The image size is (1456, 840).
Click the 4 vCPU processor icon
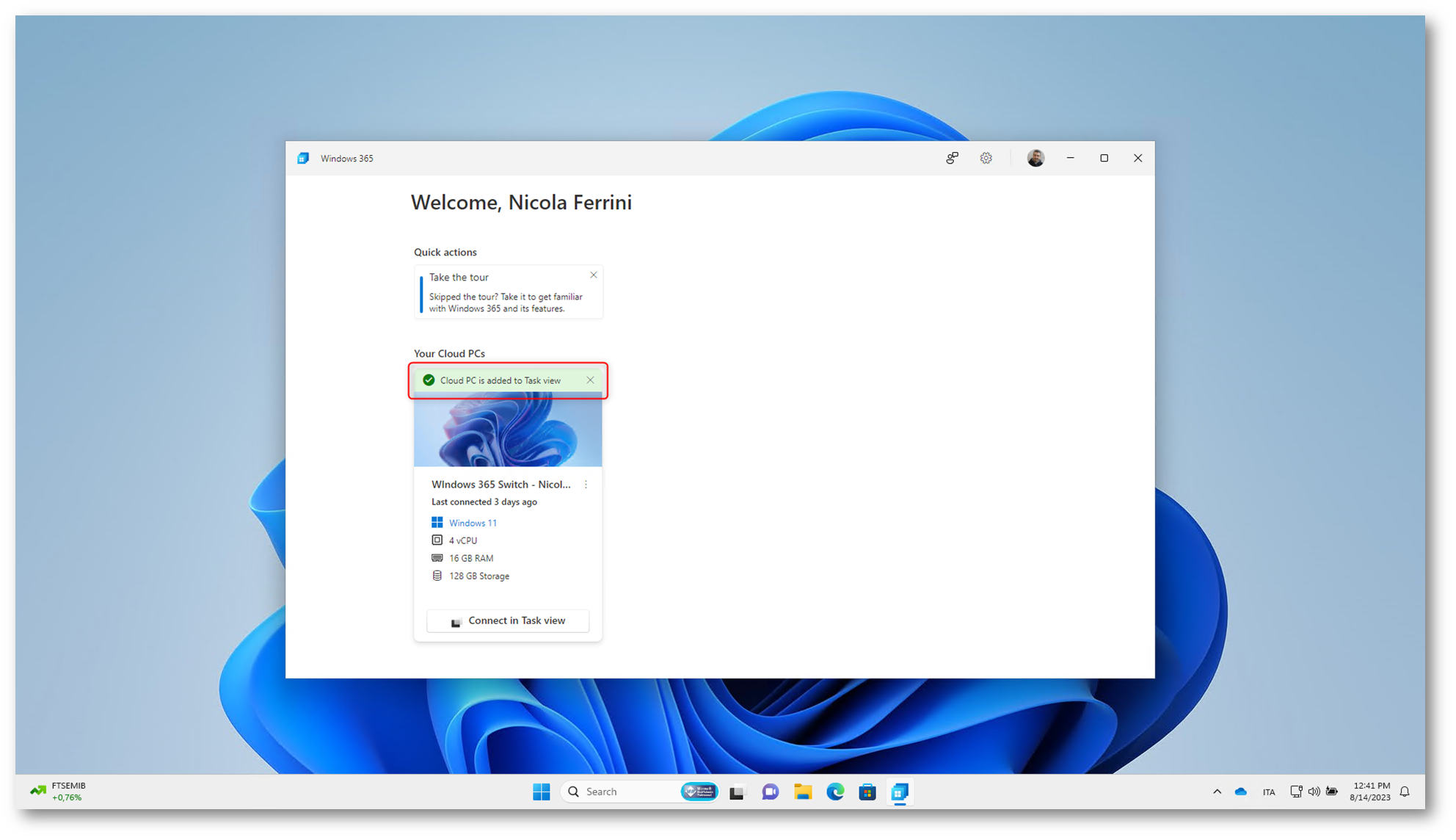point(437,540)
